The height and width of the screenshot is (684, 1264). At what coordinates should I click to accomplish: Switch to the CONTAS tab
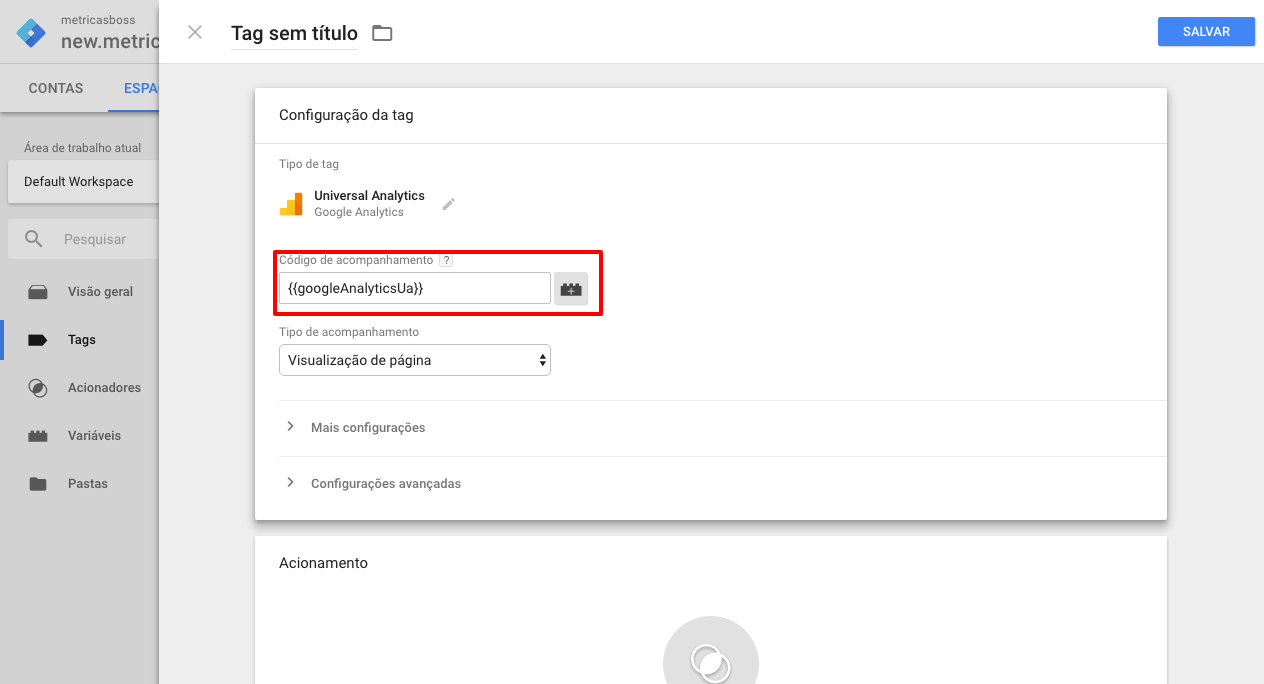[x=56, y=88]
